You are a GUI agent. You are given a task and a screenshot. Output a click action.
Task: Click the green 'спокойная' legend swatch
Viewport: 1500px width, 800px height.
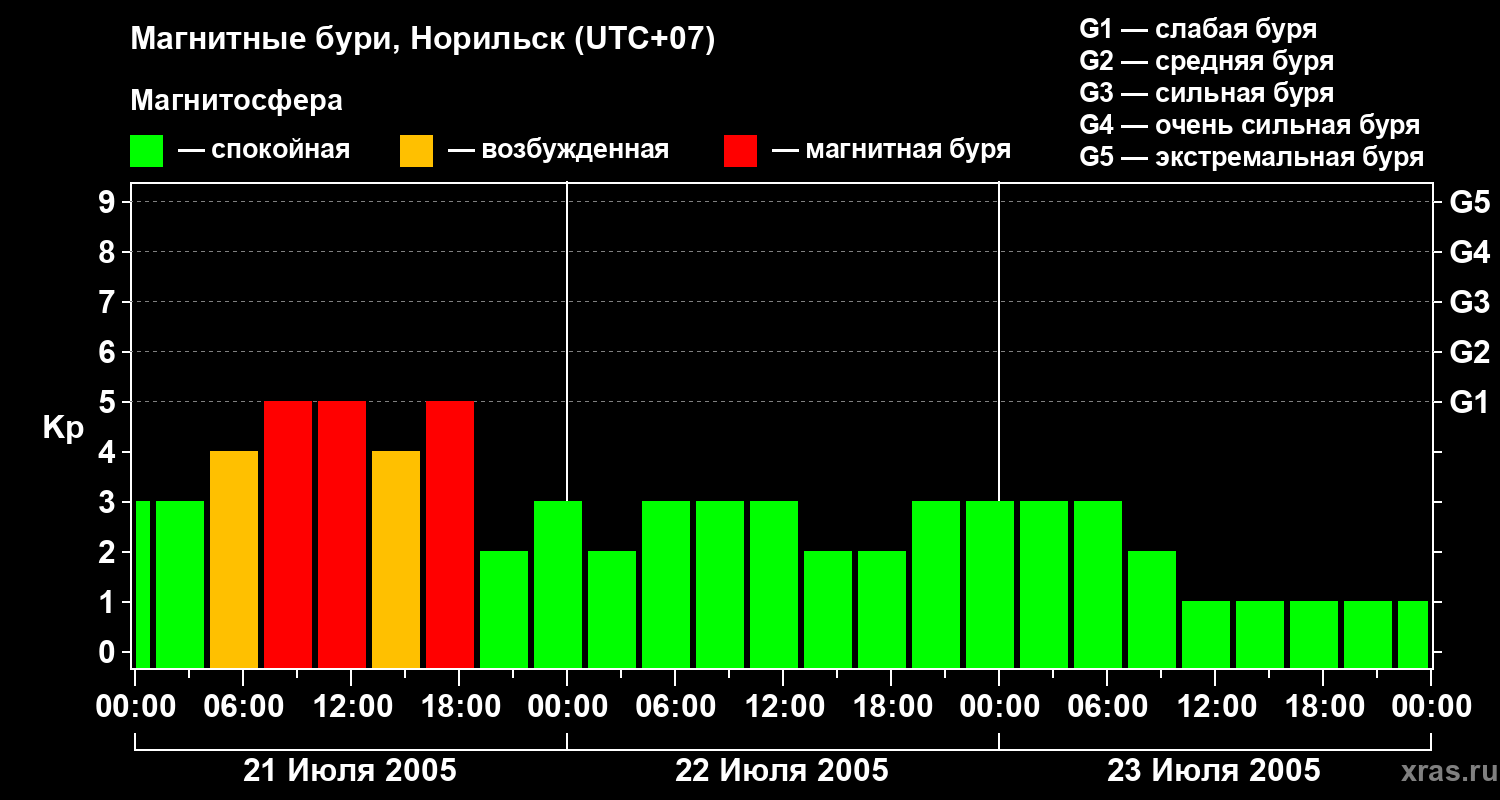(147, 151)
